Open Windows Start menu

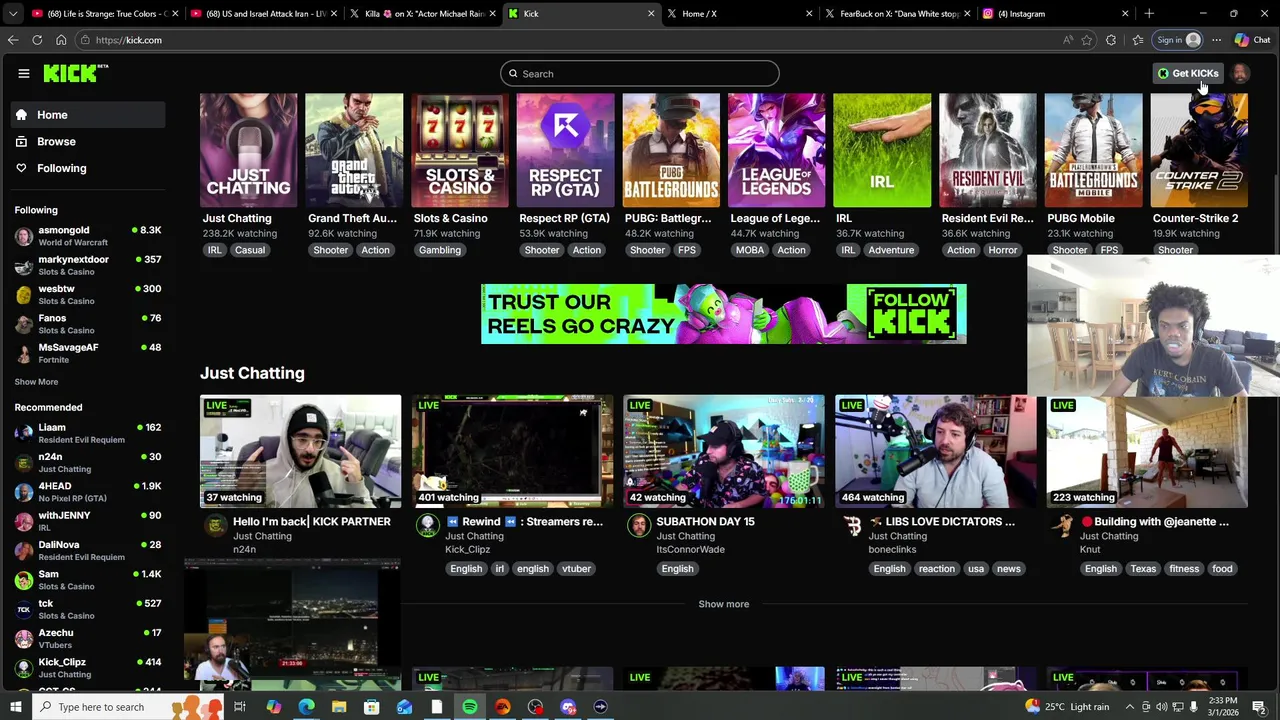15,707
